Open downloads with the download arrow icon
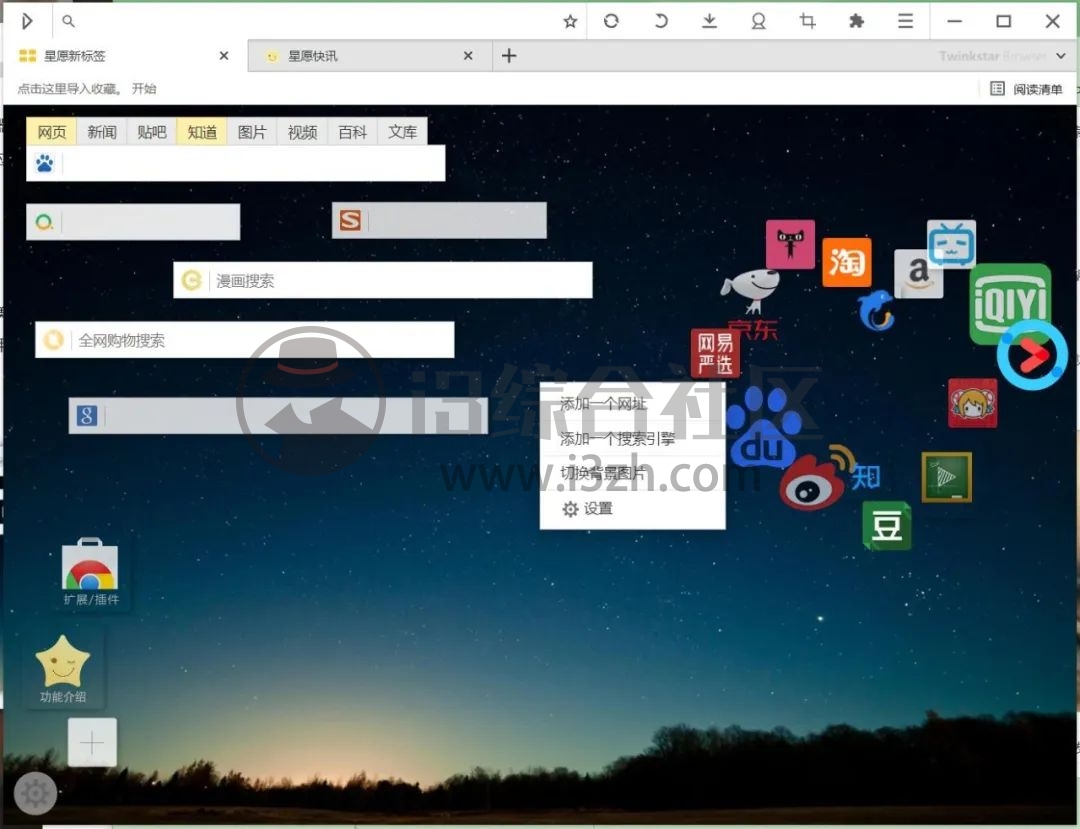 [x=709, y=21]
